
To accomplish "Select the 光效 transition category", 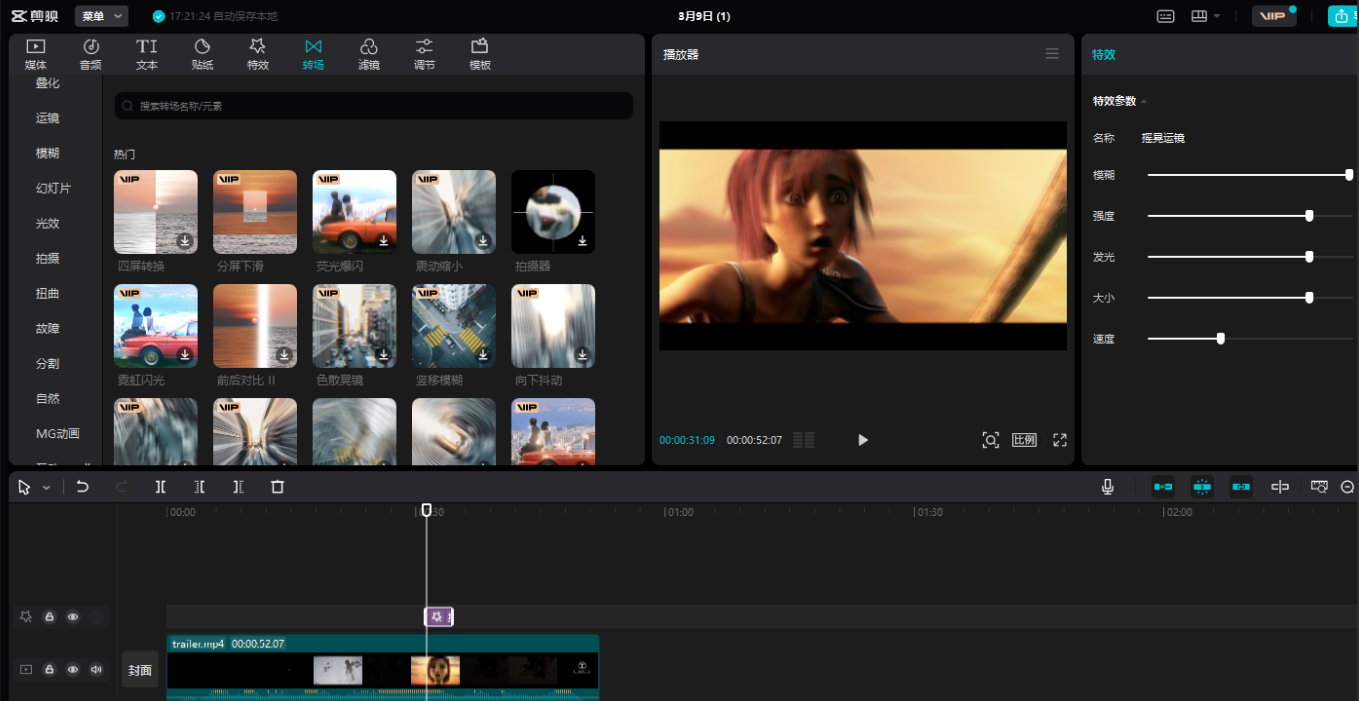I will (x=48, y=223).
